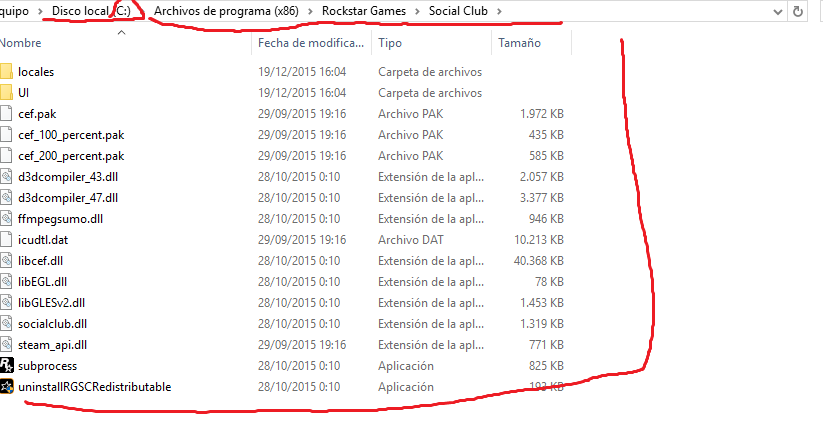Click the cef_100_percent.pak file icon

point(6,134)
